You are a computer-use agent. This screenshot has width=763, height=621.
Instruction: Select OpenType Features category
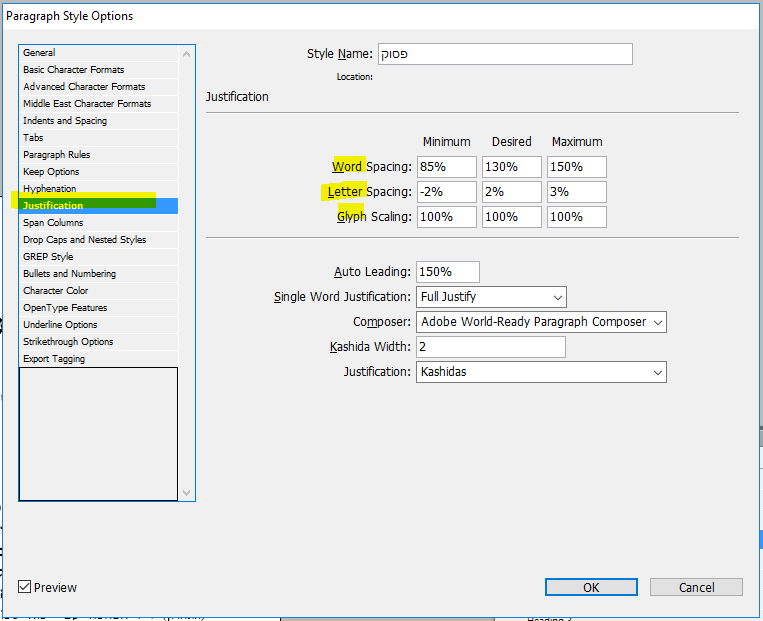[98, 308]
